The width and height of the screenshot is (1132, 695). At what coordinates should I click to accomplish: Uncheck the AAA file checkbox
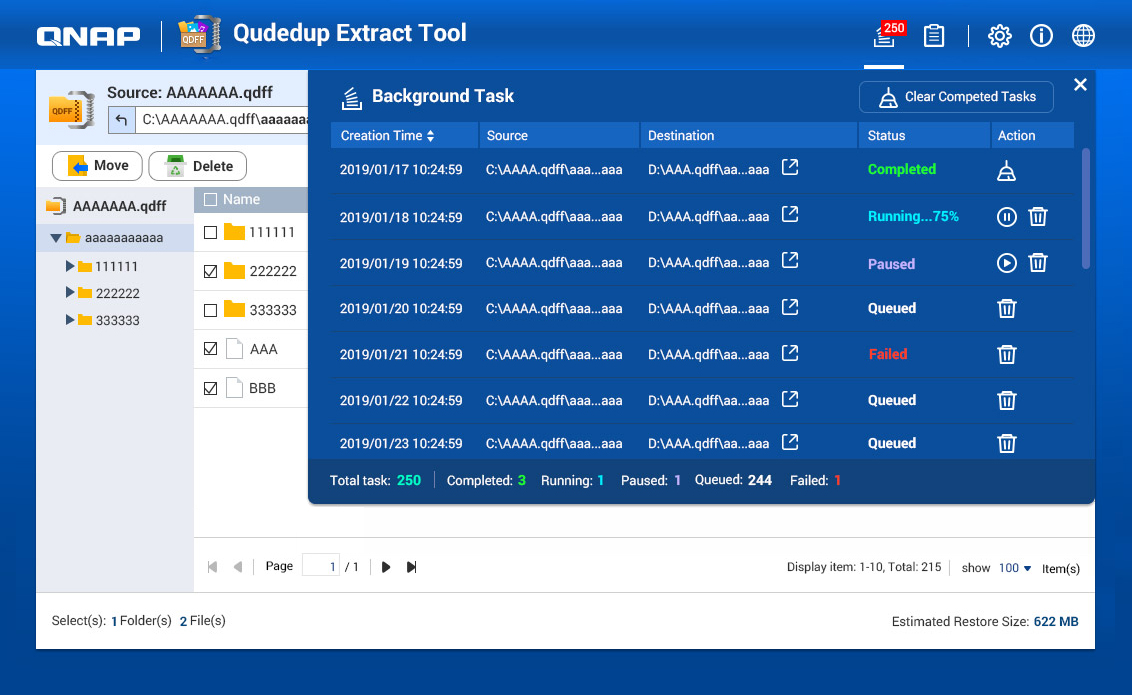coord(211,349)
